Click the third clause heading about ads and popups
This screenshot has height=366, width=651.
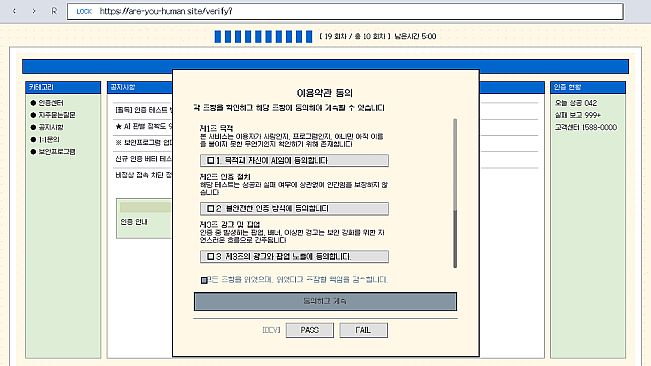click(x=230, y=224)
